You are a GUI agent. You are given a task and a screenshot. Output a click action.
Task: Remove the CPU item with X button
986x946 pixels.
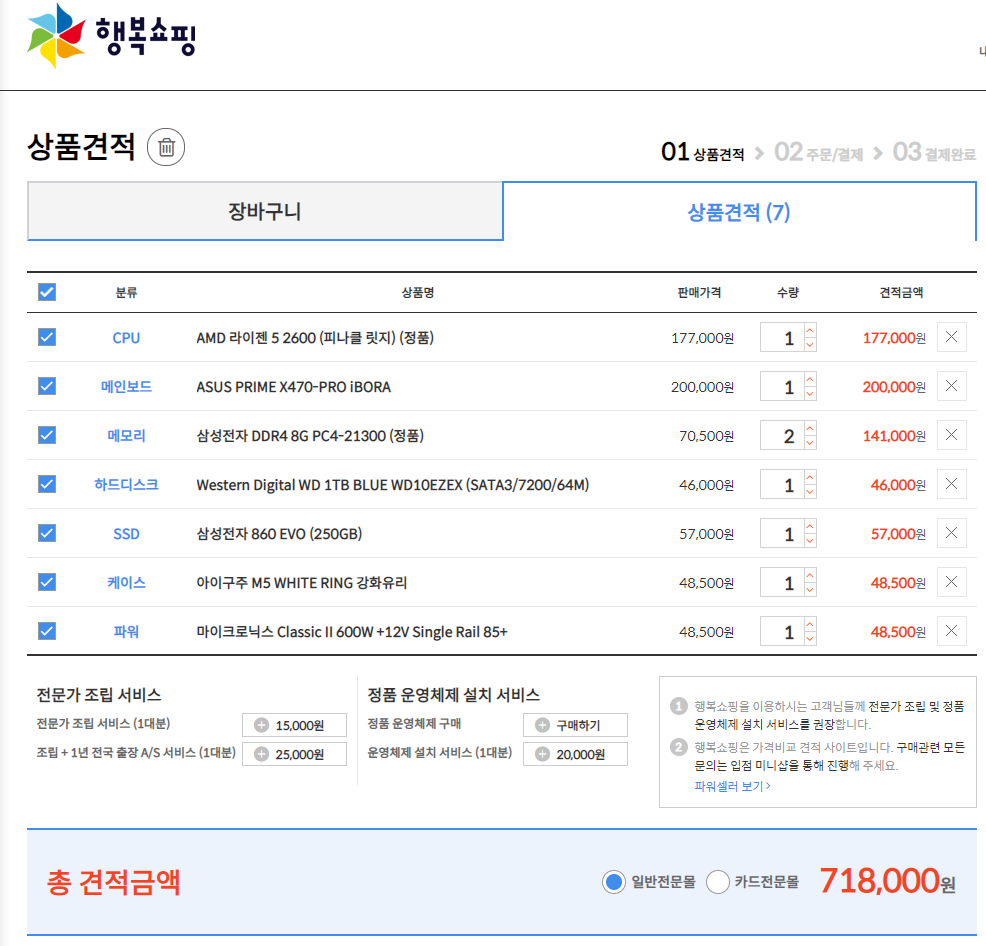pyautogui.click(x=951, y=337)
